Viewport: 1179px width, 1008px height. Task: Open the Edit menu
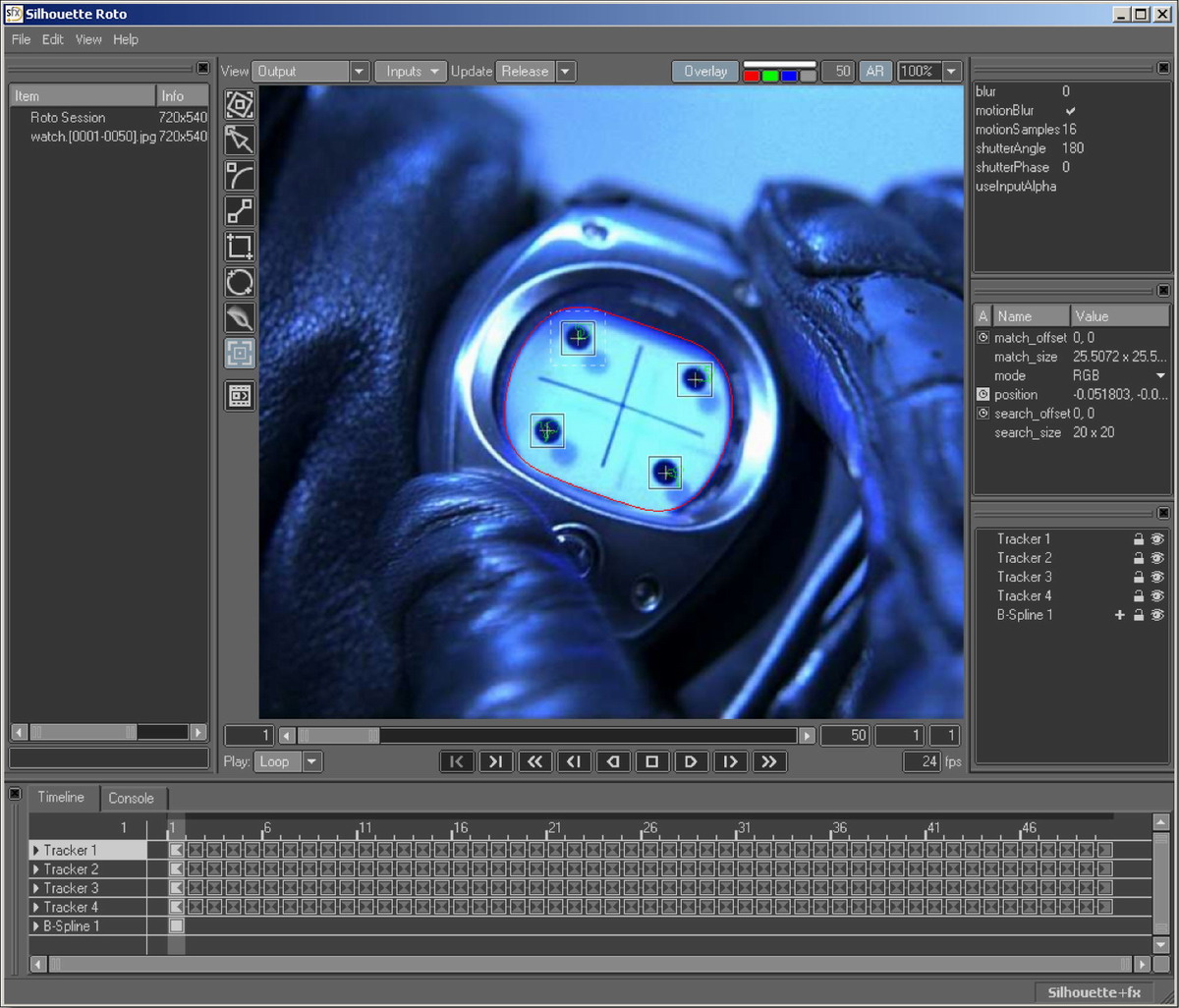[x=53, y=39]
